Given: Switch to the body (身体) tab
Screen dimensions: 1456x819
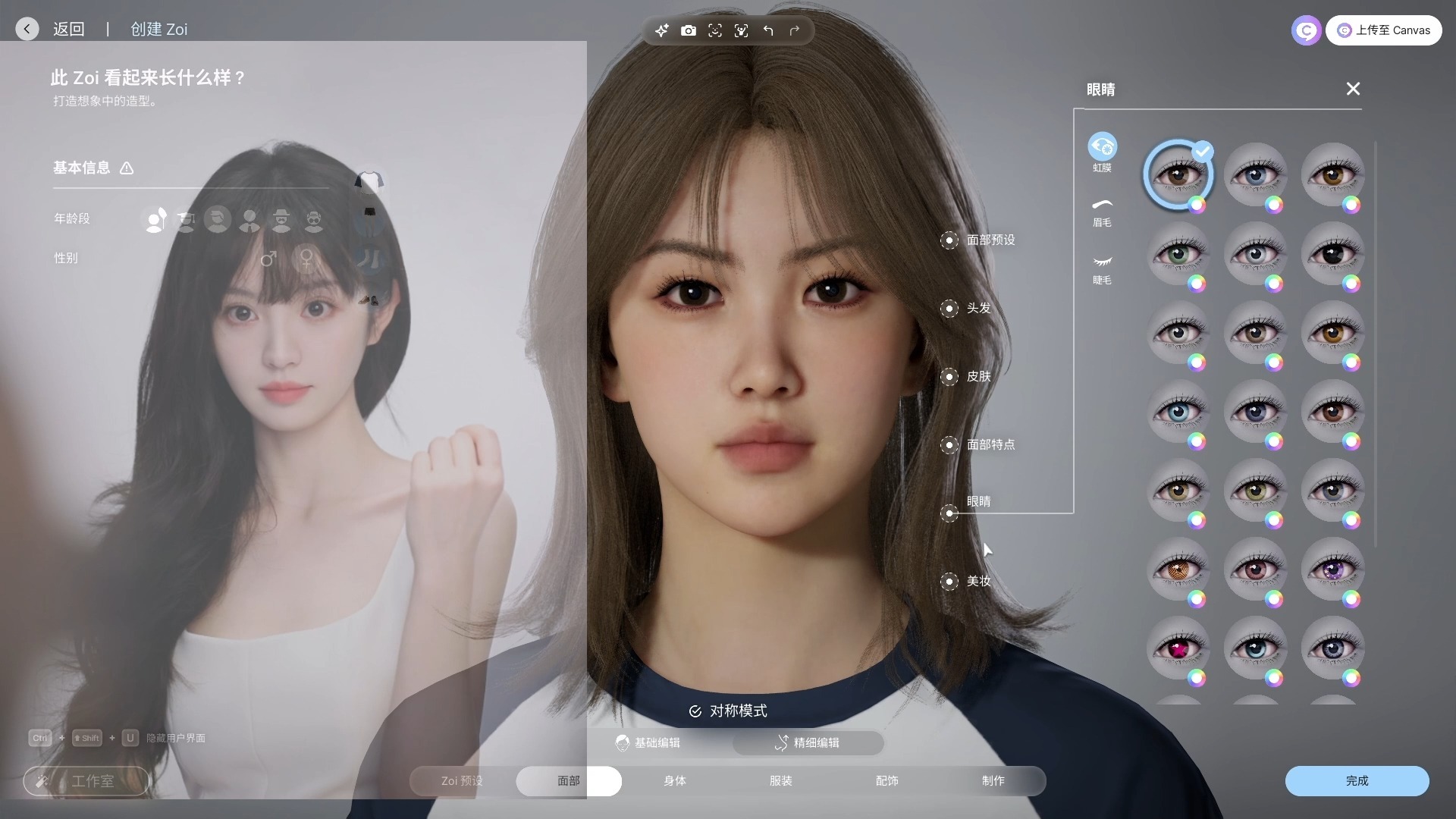Looking at the screenshot, I should coord(674,780).
